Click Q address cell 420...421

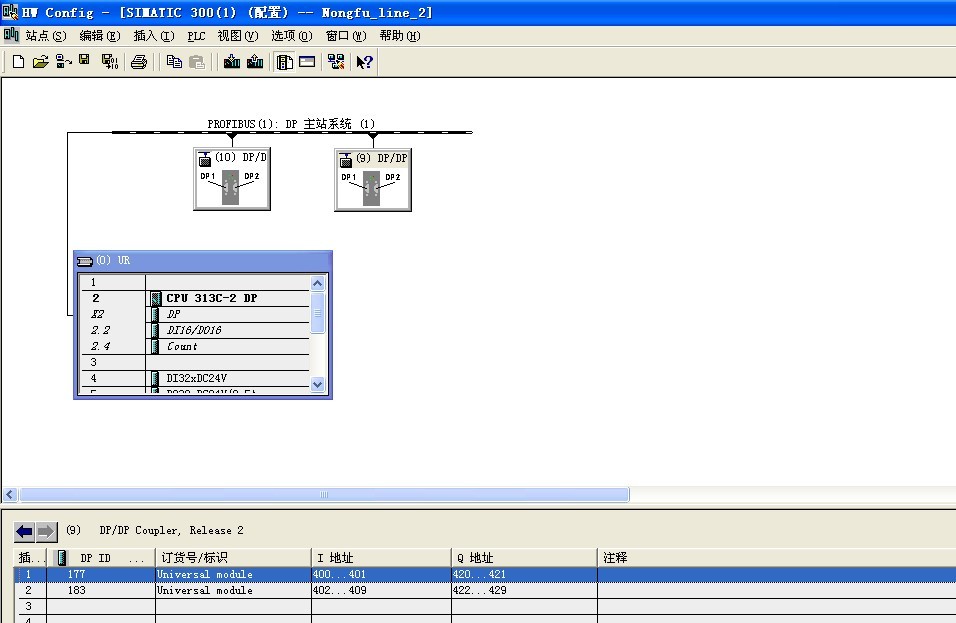pos(524,574)
